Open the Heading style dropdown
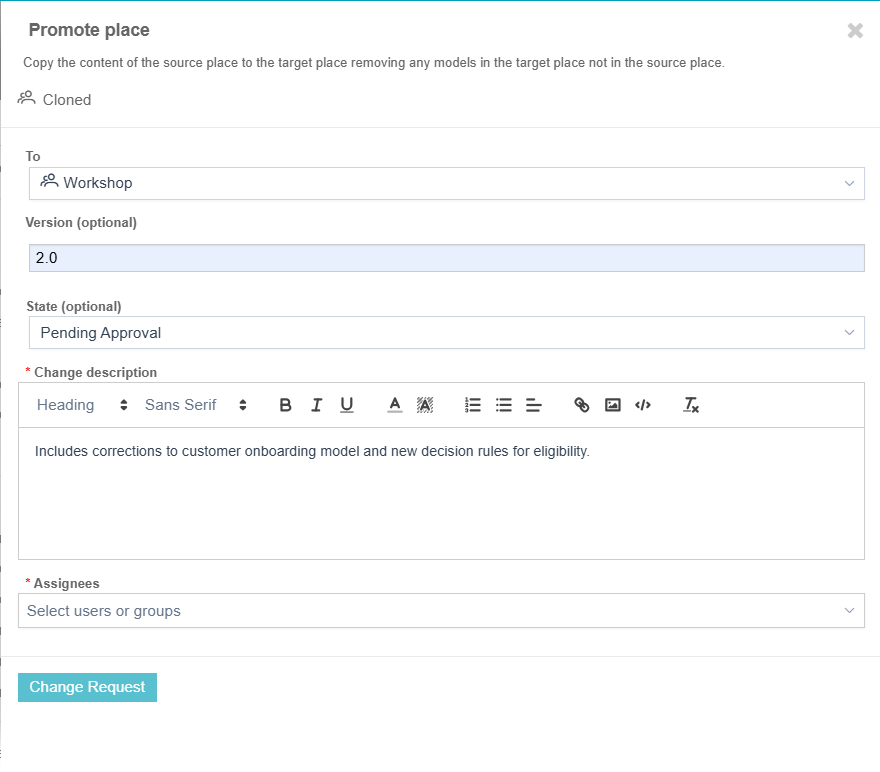880x772 pixels. [x=82, y=405]
